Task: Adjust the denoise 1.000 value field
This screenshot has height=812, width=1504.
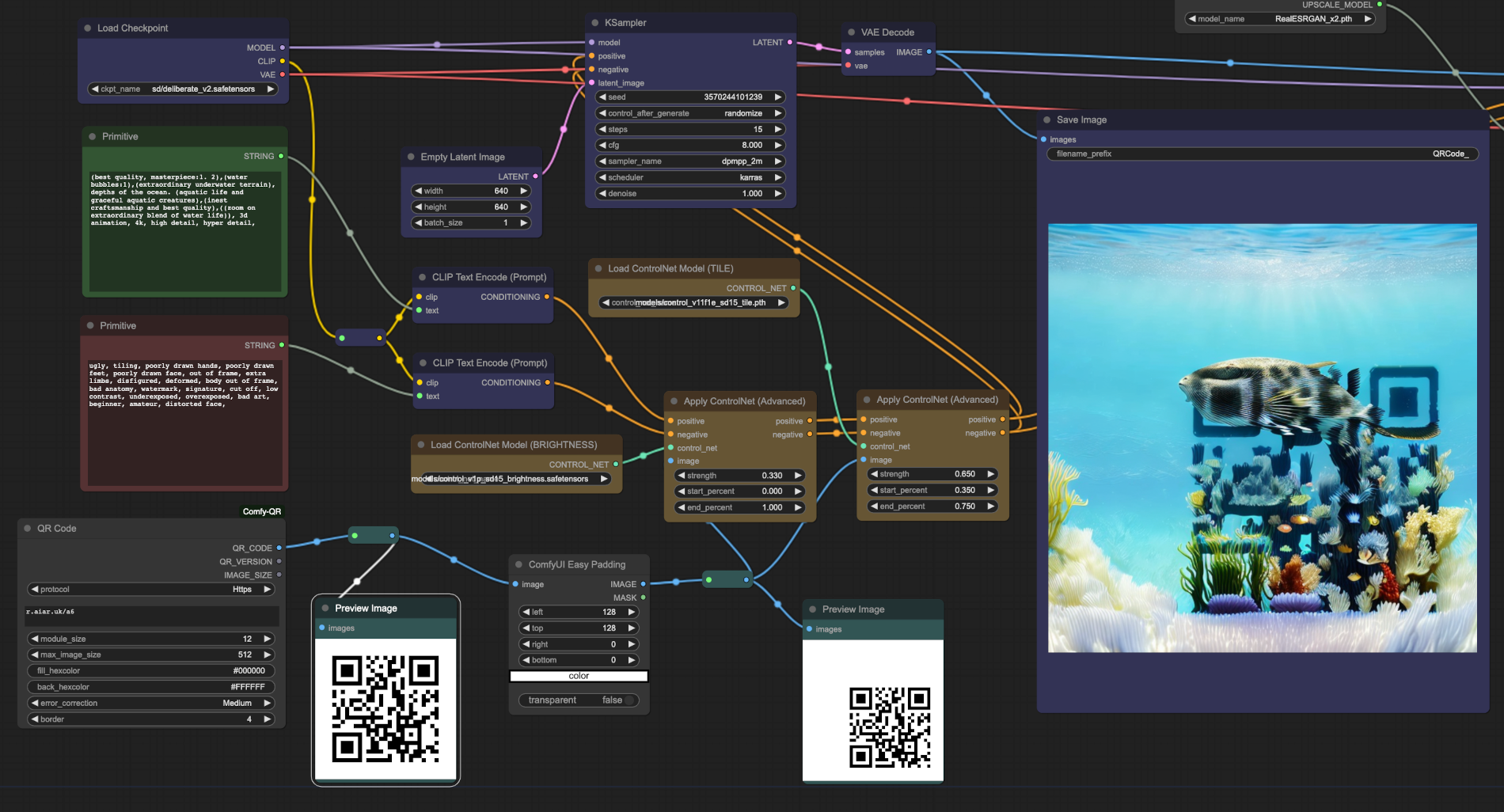Action: pos(689,194)
